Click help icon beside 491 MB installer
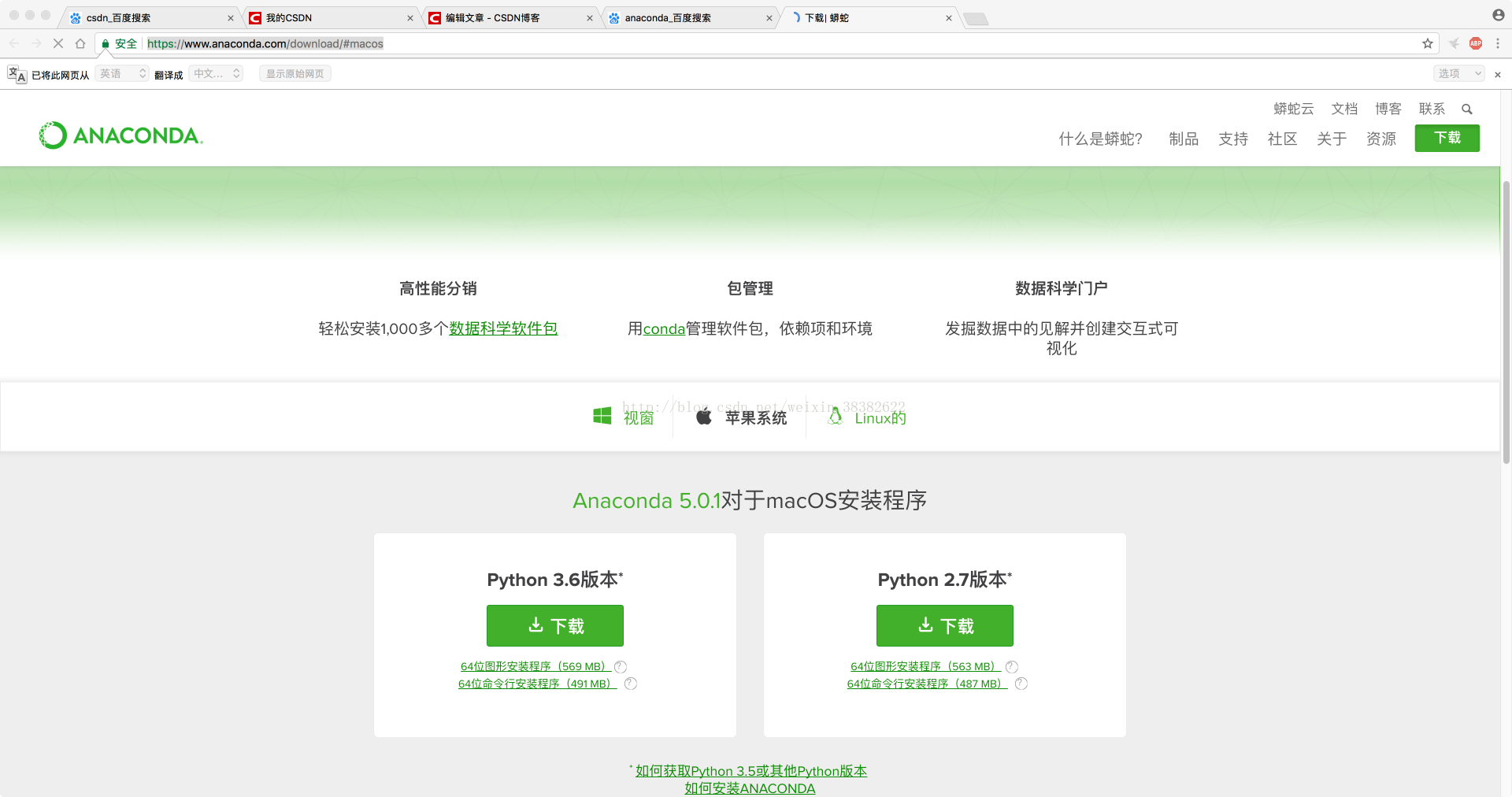1512x797 pixels. (630, 684)
